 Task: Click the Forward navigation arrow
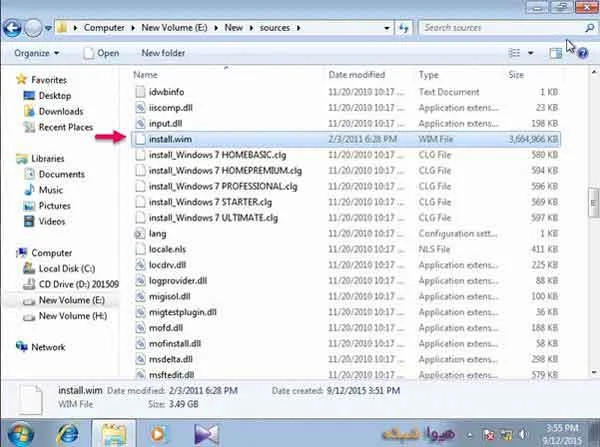coord(33,28)
